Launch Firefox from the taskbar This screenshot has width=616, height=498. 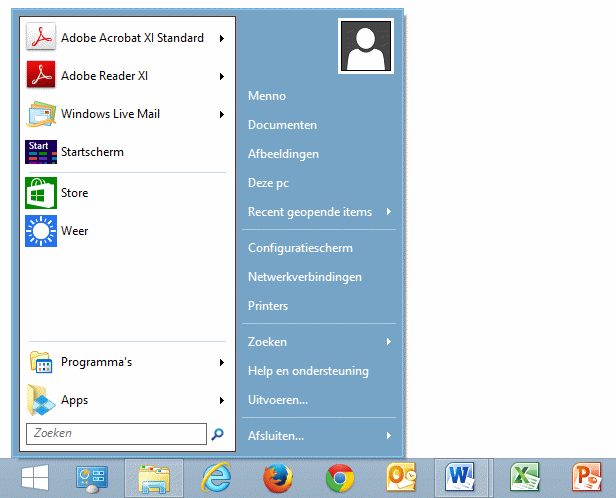coord(278,478)
